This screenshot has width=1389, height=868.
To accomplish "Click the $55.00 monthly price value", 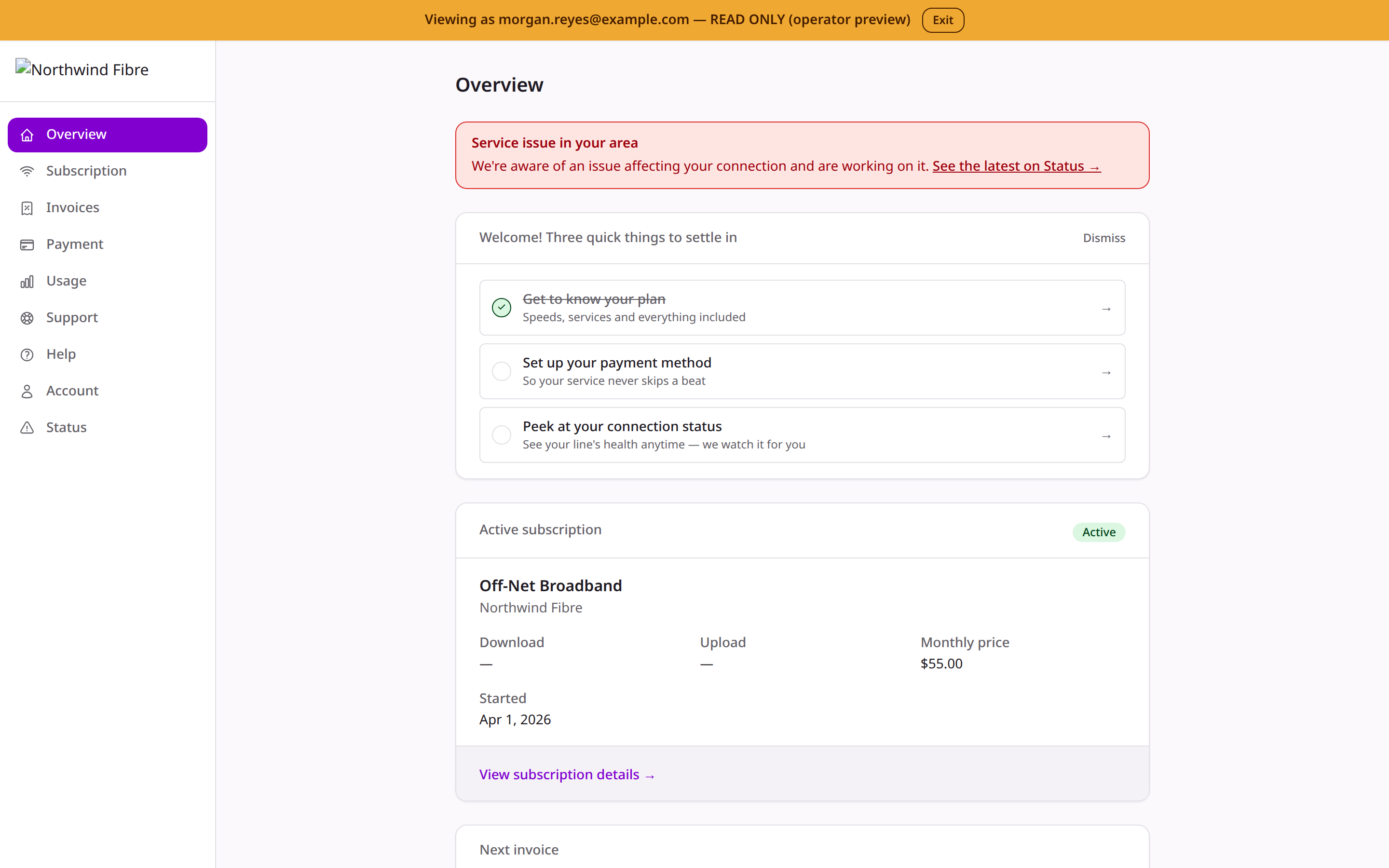I will coord(941,664).
